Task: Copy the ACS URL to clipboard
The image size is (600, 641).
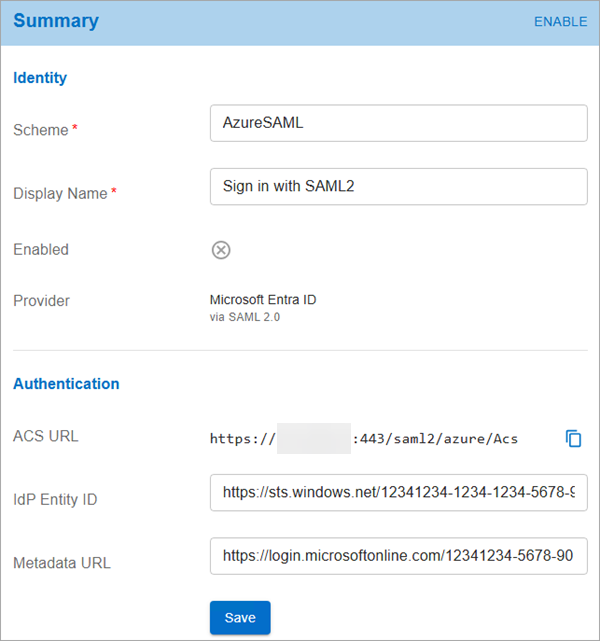Action: coord(573,439)
